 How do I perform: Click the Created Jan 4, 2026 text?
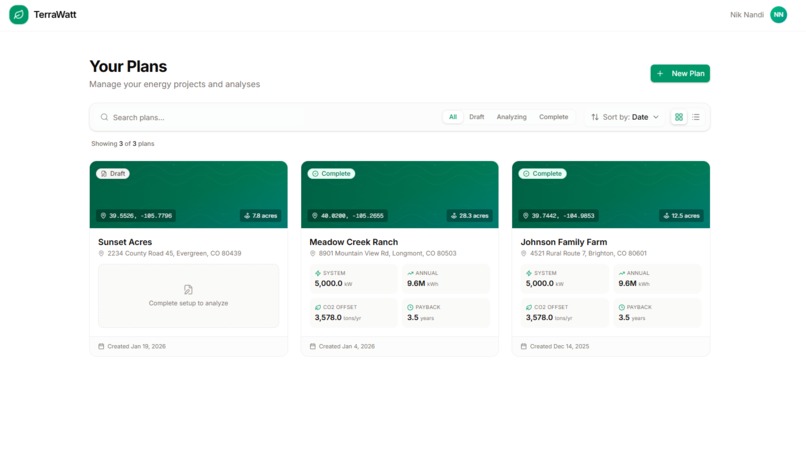(x=346, y=346)
